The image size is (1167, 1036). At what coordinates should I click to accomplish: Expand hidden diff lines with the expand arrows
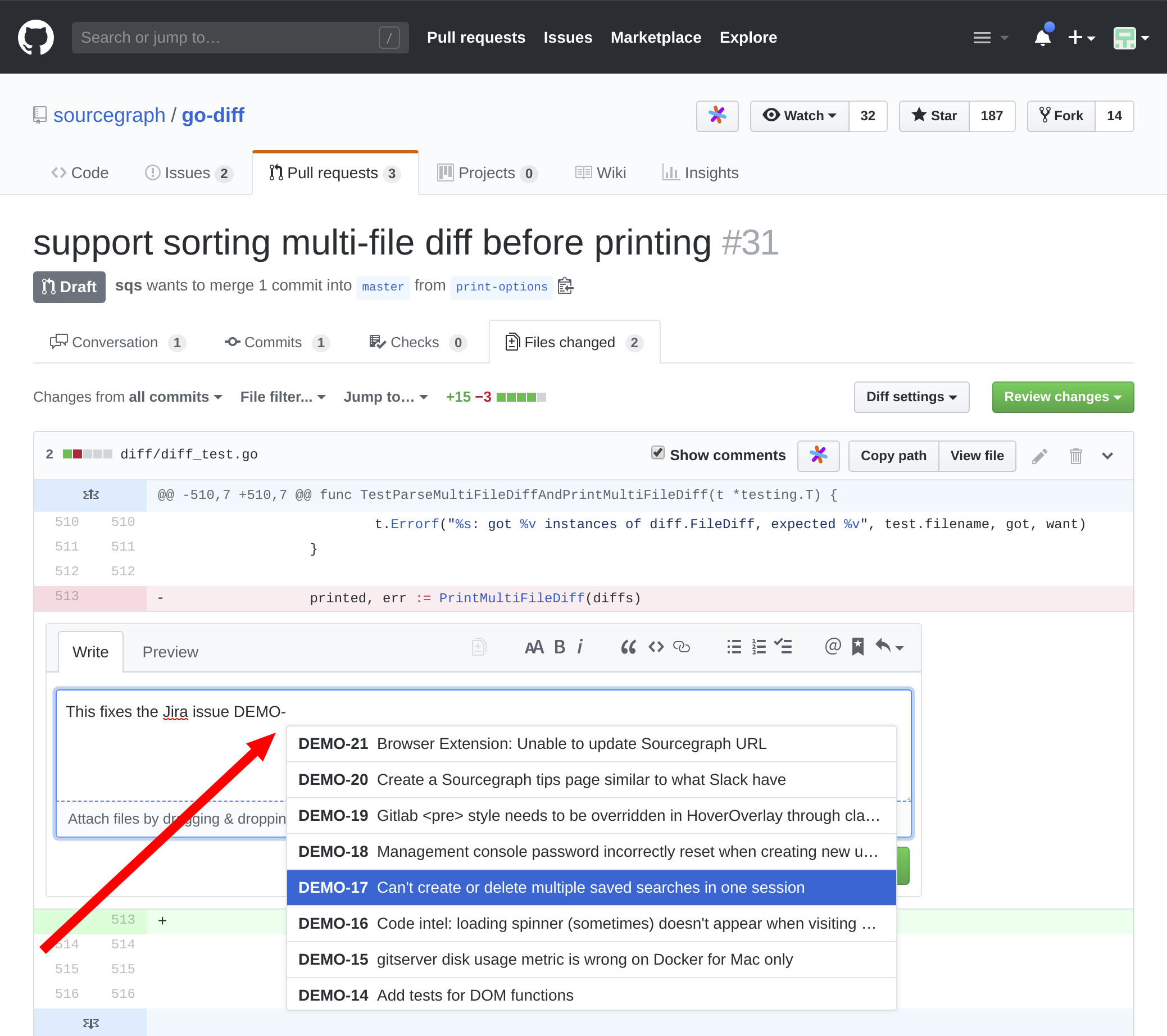pyautogui.click(x=90, y=494)
